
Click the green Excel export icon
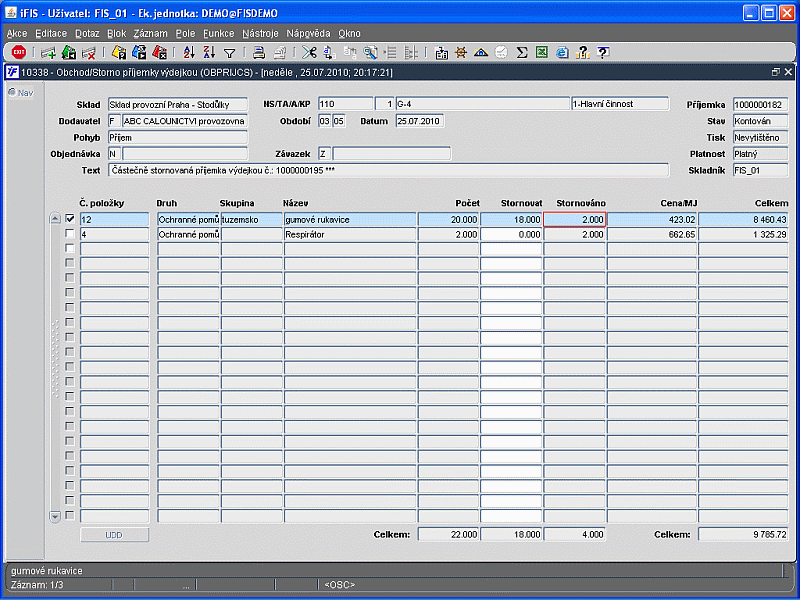(x=541, y=52)
